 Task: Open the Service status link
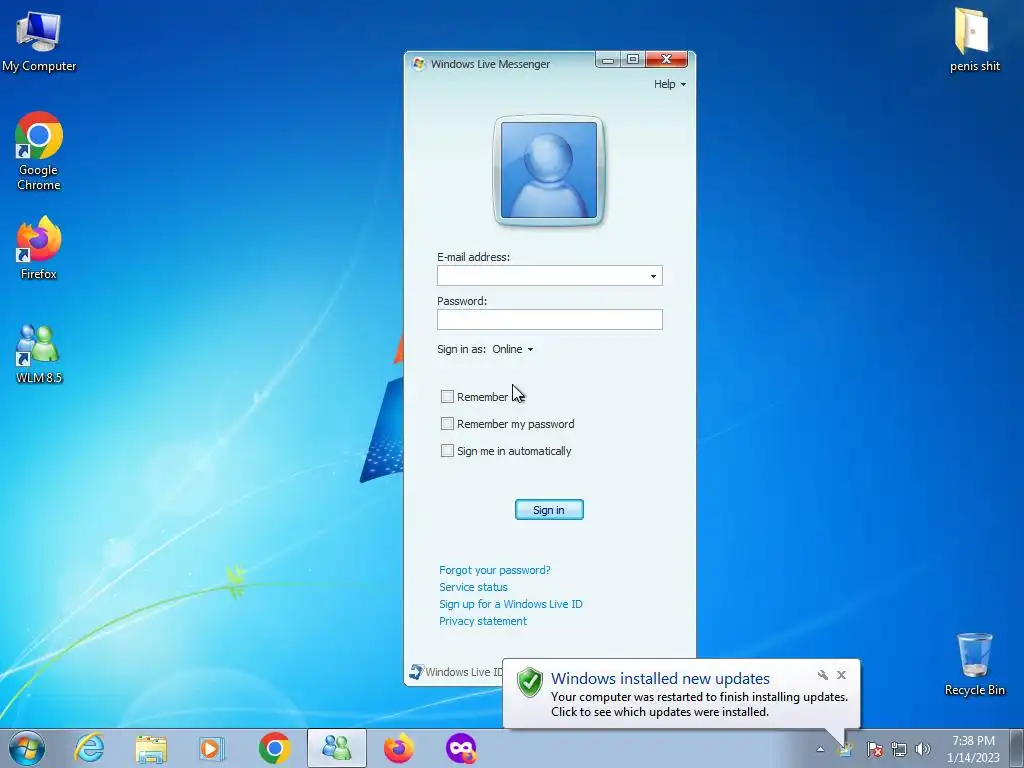pos(473,587)
